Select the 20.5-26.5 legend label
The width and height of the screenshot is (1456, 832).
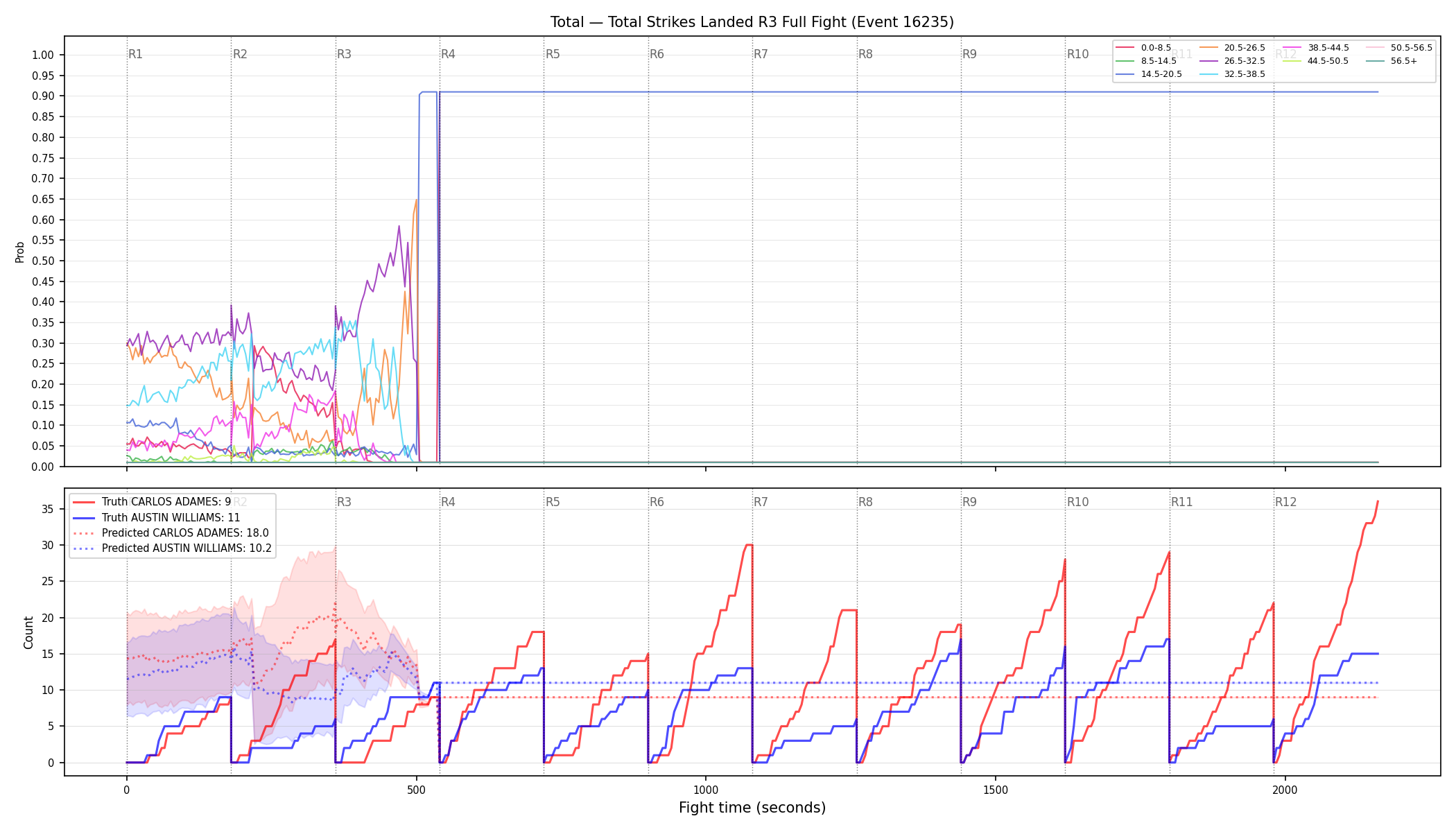(1245, 48)
